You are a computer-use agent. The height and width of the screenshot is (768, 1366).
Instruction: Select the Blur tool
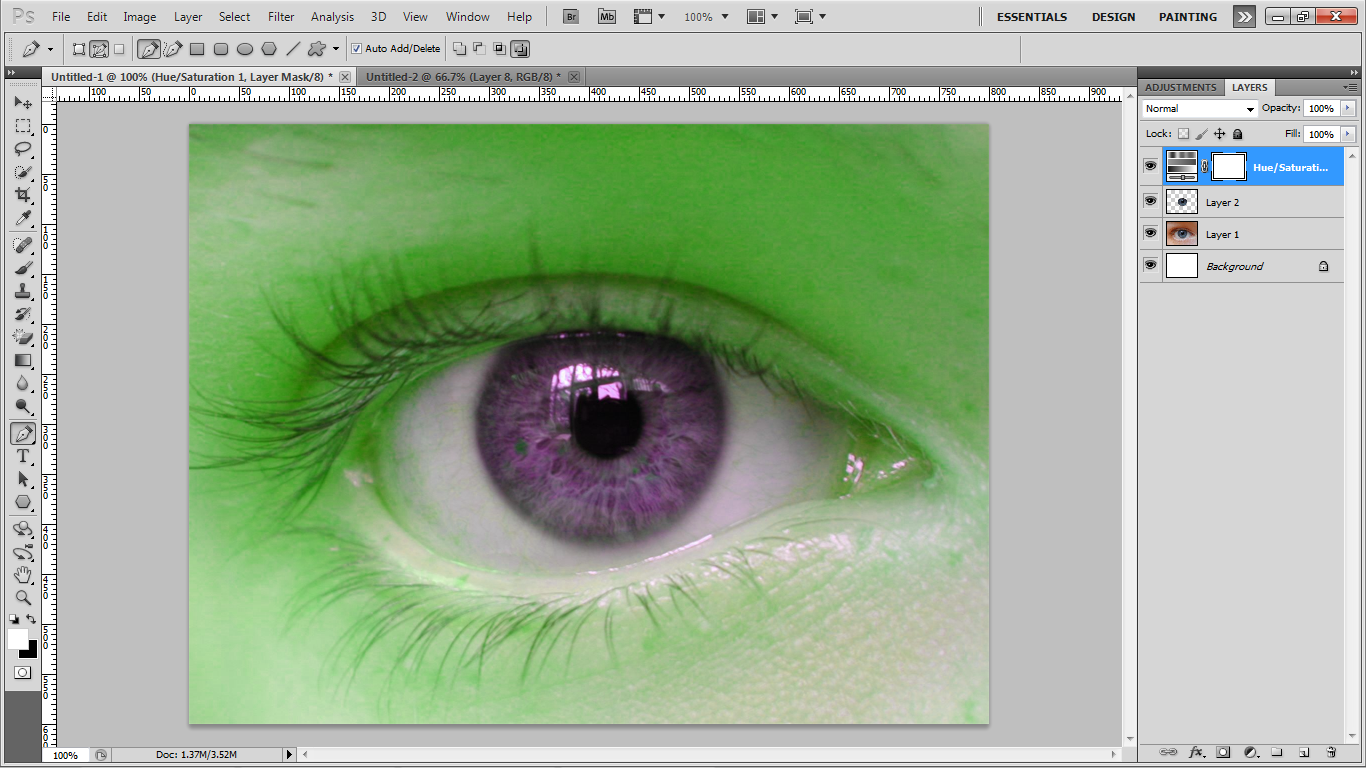(23, 383)
